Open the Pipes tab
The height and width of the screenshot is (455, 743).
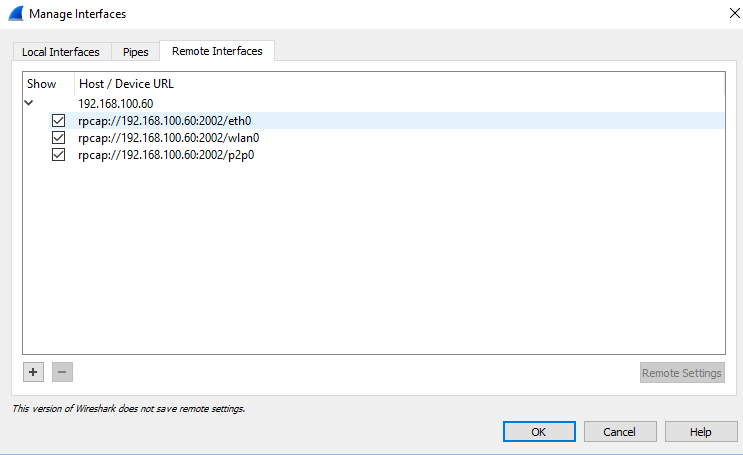[135, 52]
